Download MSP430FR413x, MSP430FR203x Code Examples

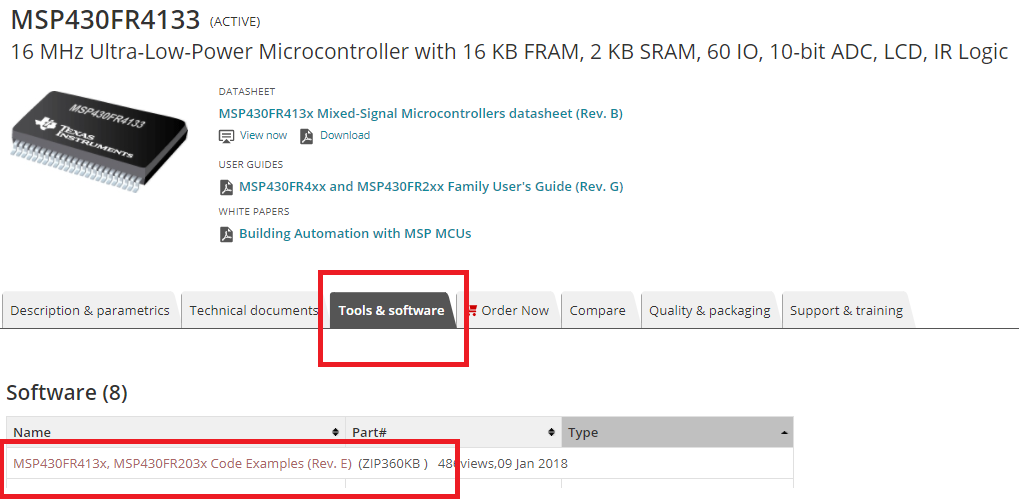coord(182,464)
